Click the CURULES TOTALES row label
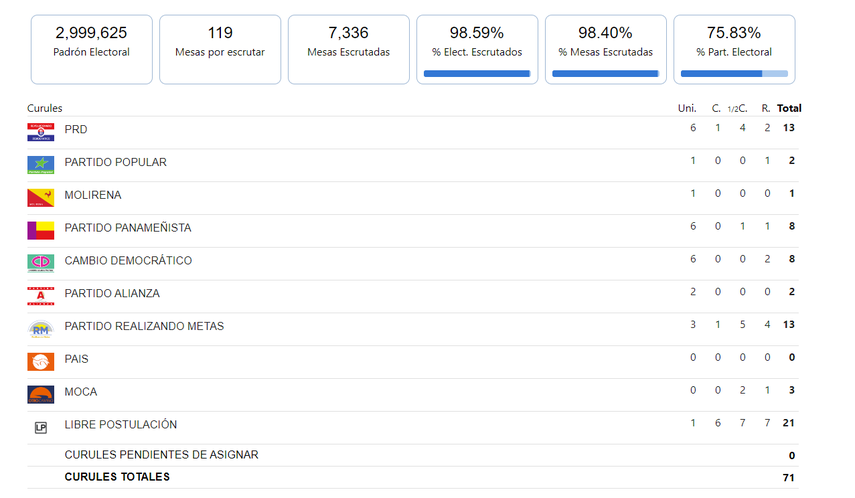This screenshot has height=498, width=855. pyautogui.click(x=117, y=477)
